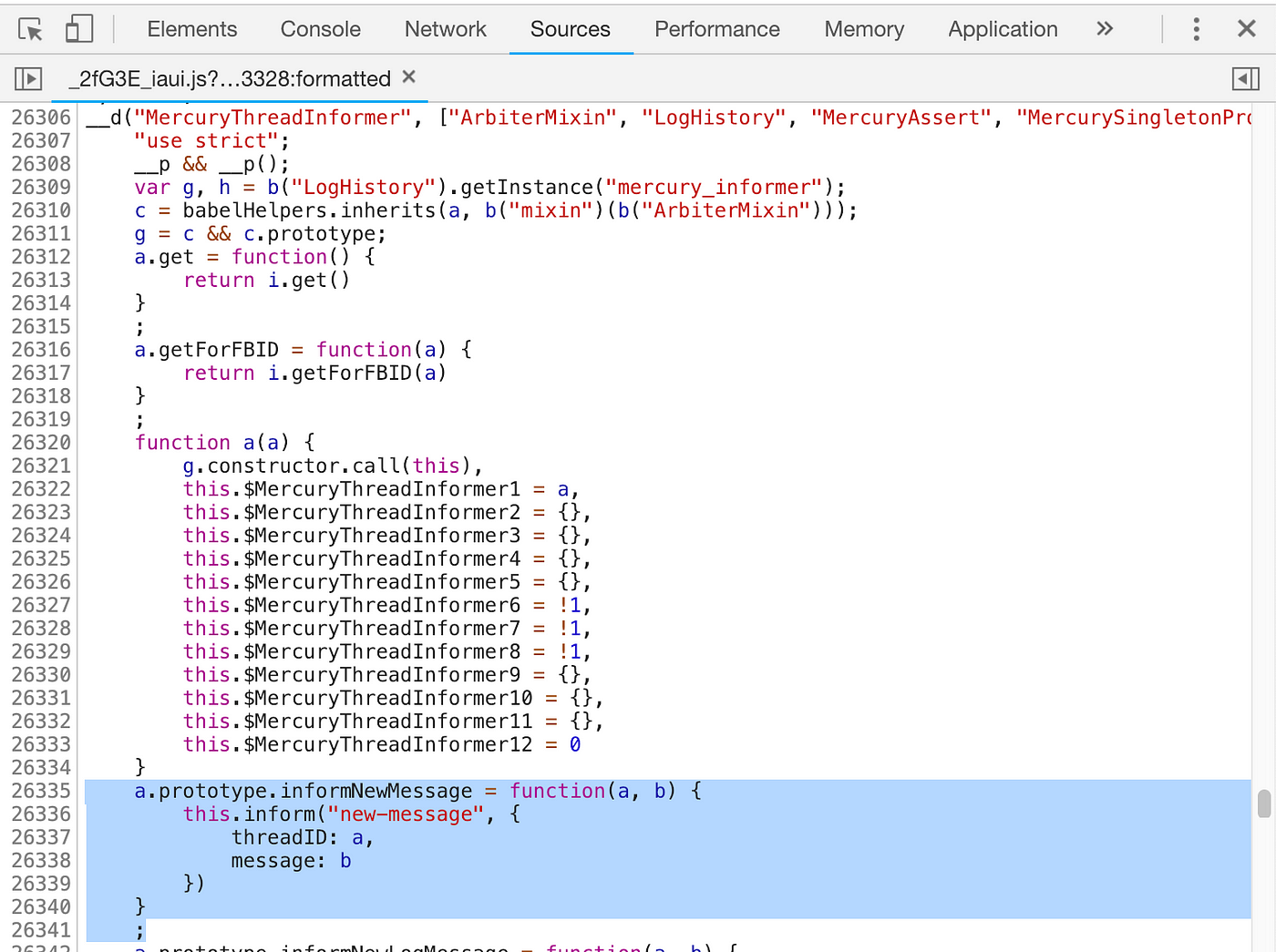Click the "LogHistory" string on line 26306
This screenshot has height=952, width=1276.
pyautogui.click(x=714, y=118)
